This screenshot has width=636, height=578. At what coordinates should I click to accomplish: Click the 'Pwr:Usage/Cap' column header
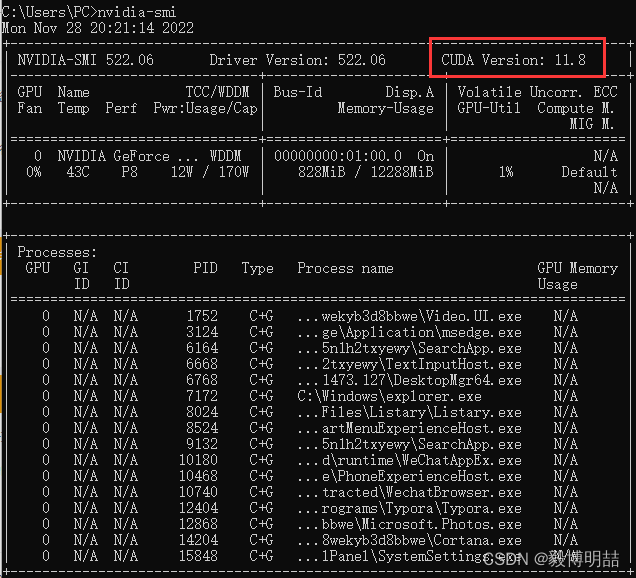206,108
